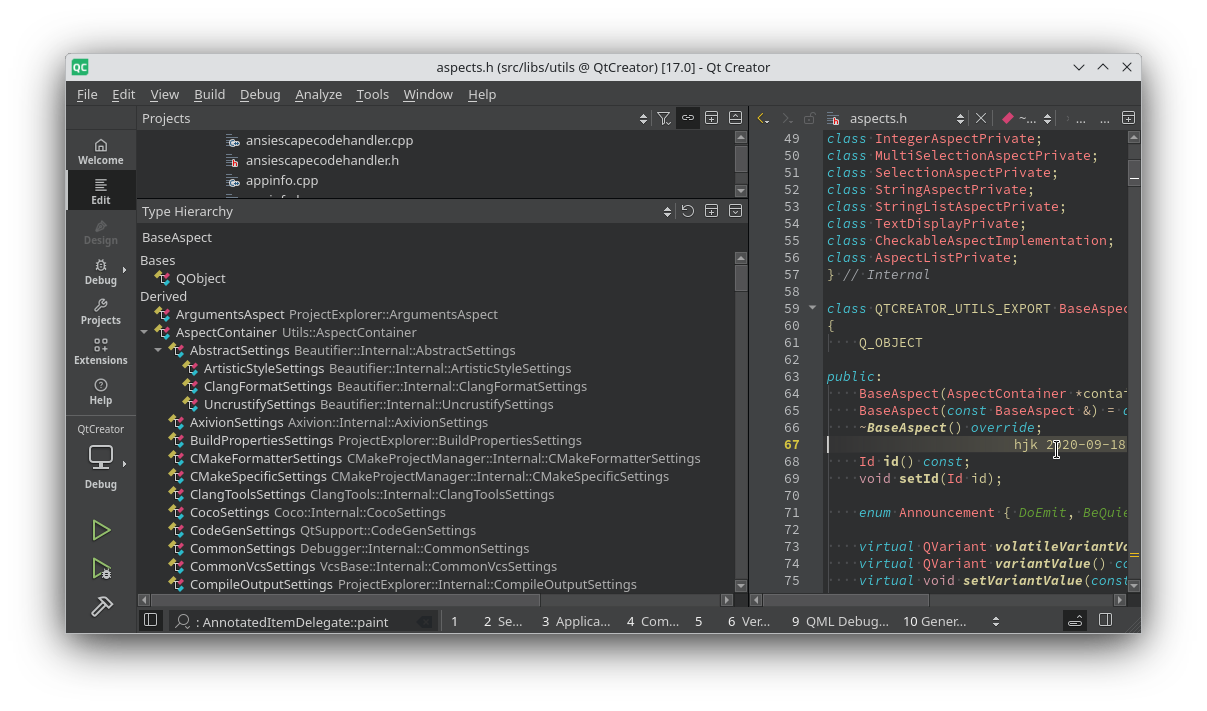Open the View menu
The width and height of the screenshot is (1207, 711).
164,94
